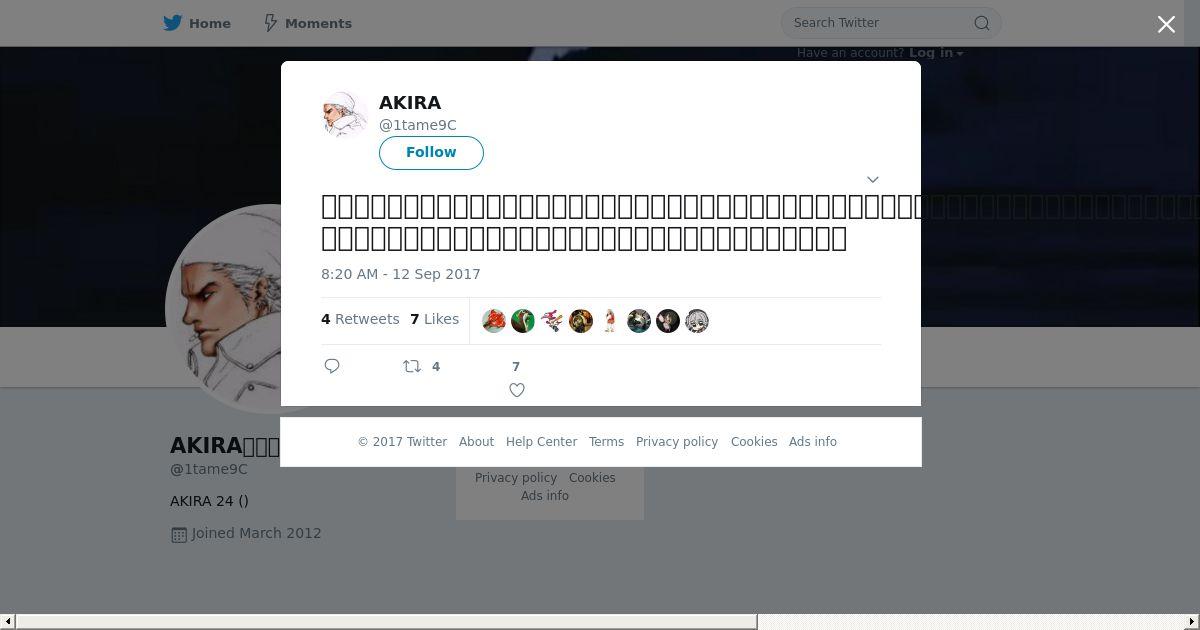Click the last liker's gray-haired avatar
This screenshot has height=630, width=1200.
(x=697, y=321)
